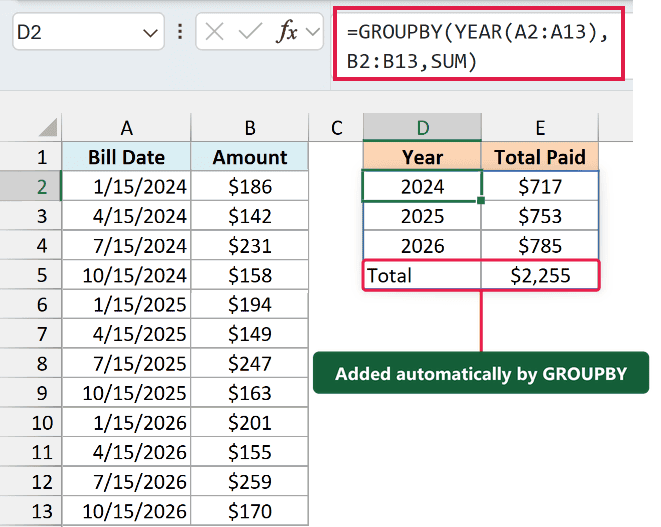Click the Amount header cell
661x527 pixels.
[250, 157]
